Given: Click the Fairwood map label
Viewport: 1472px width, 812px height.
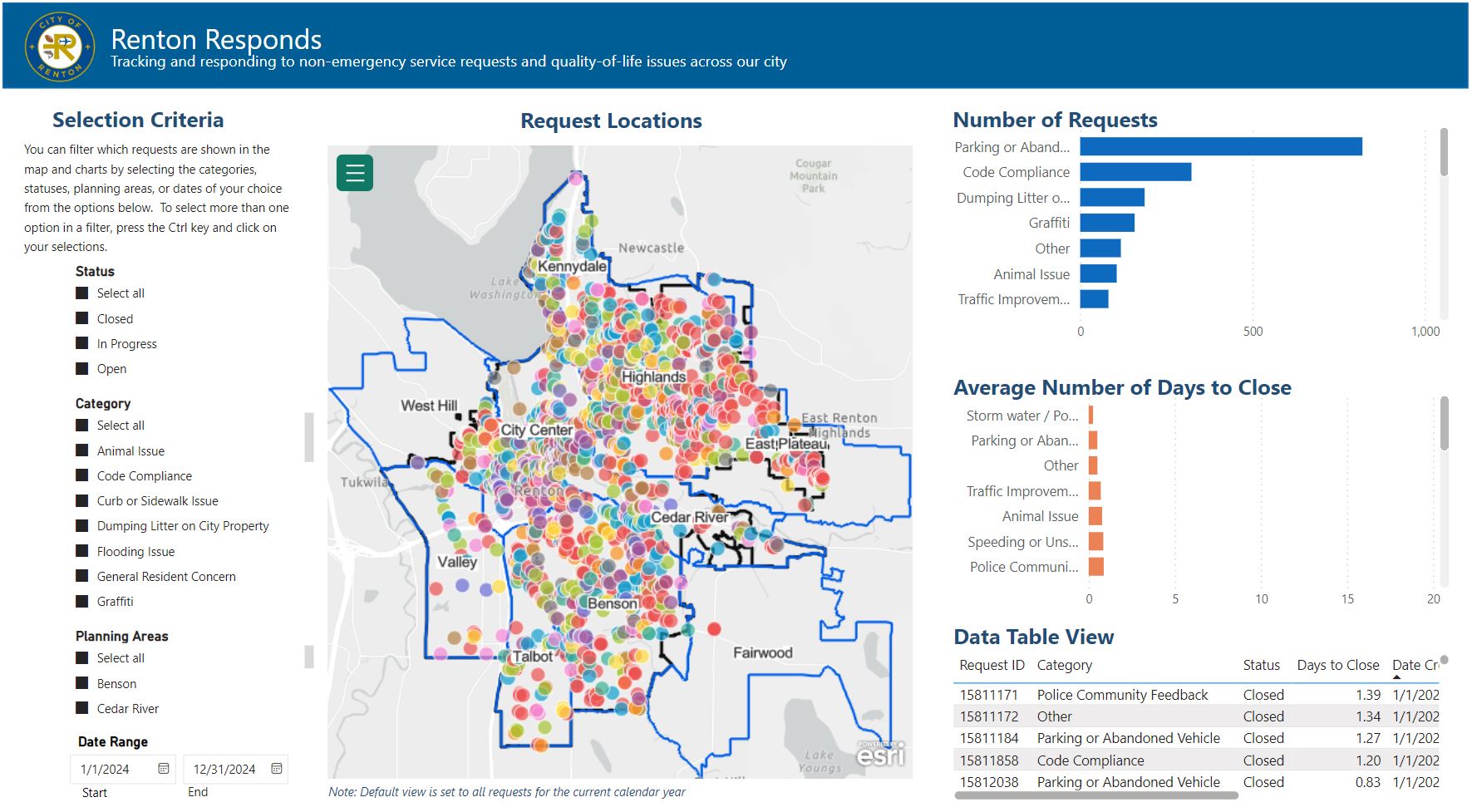Looking at the screenshot, I should click(762, 652).
